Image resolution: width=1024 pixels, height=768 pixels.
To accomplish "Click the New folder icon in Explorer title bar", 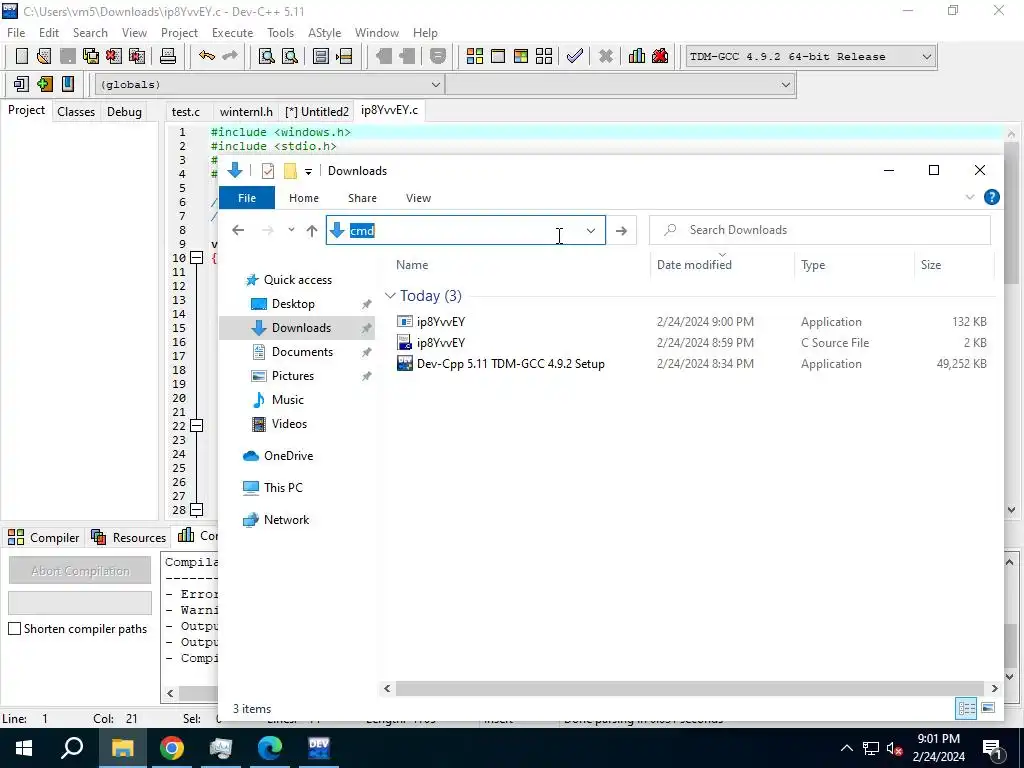I will 290,171.
